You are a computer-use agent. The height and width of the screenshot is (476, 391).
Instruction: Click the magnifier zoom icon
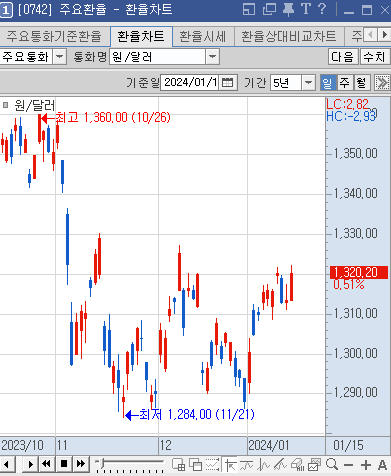pos(332,464)
